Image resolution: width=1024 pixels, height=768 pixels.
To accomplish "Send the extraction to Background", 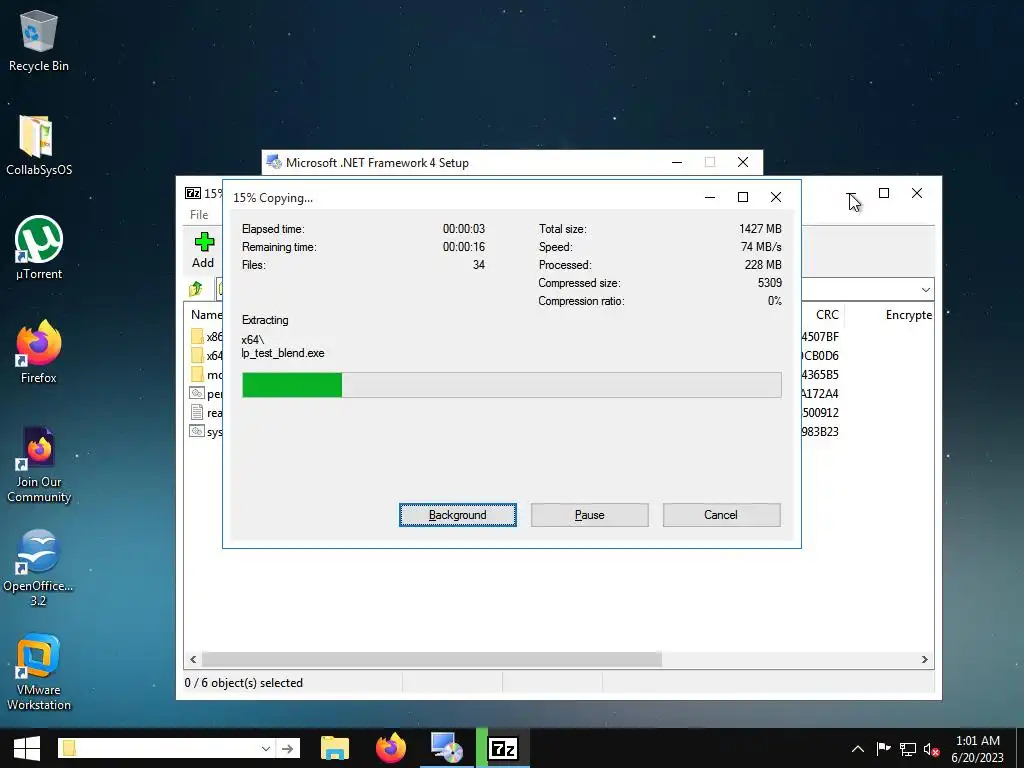I will 458,515.
